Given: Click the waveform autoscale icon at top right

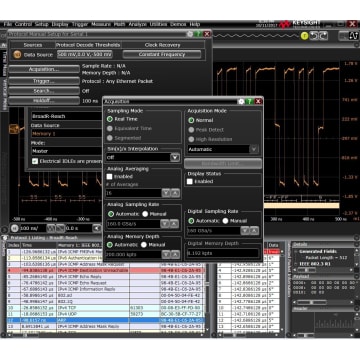Looking at the screenshot, I should 354,36.
